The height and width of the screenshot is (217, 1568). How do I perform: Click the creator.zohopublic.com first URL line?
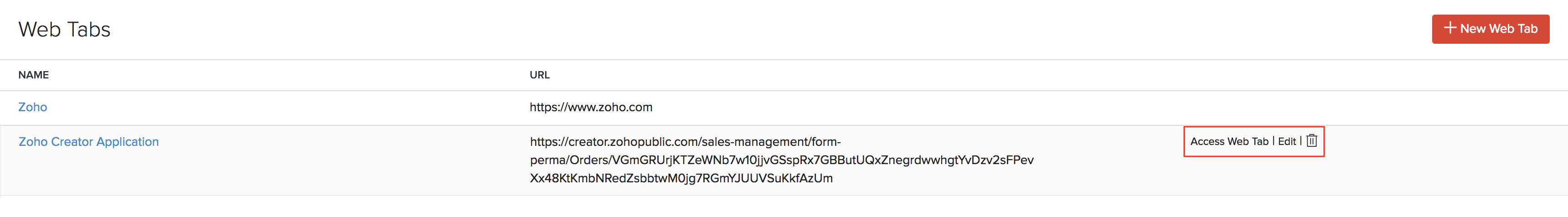tap(685, 142)
